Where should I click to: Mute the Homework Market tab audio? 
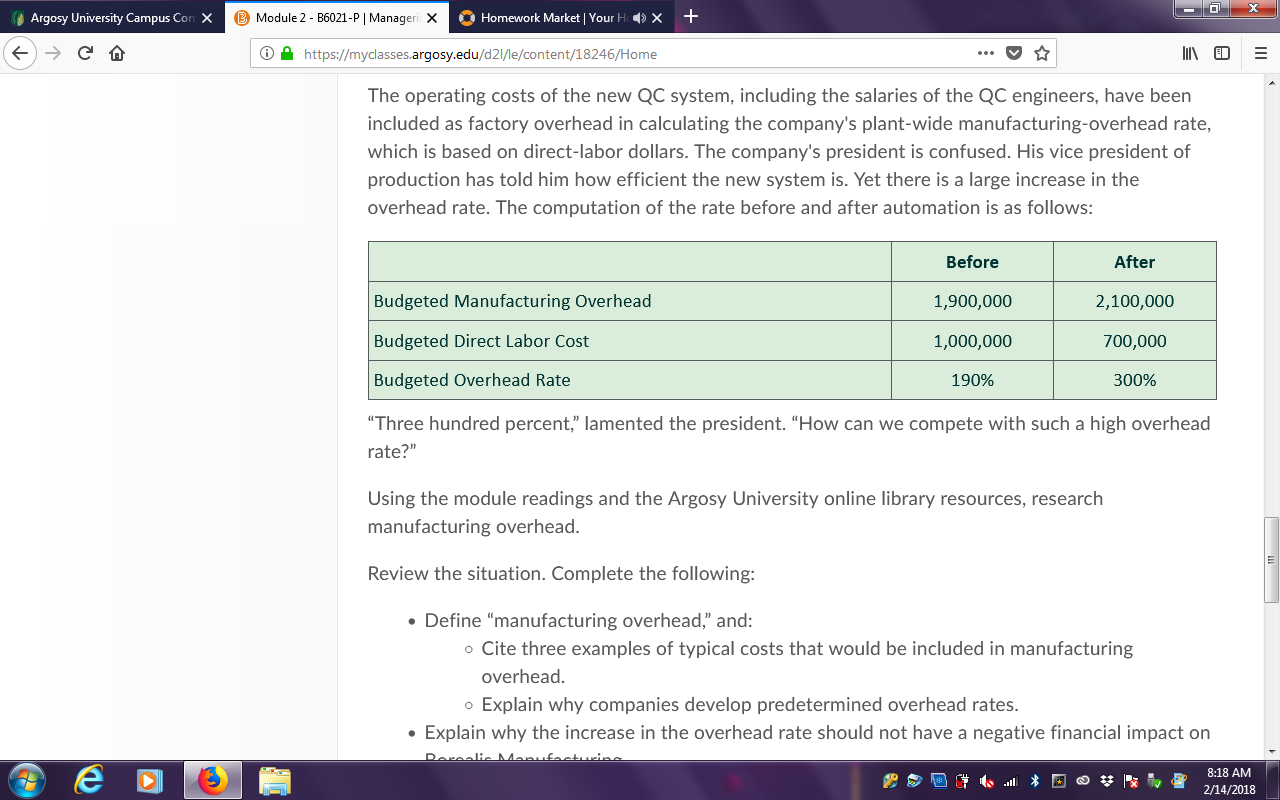click(x=638, y=18)
